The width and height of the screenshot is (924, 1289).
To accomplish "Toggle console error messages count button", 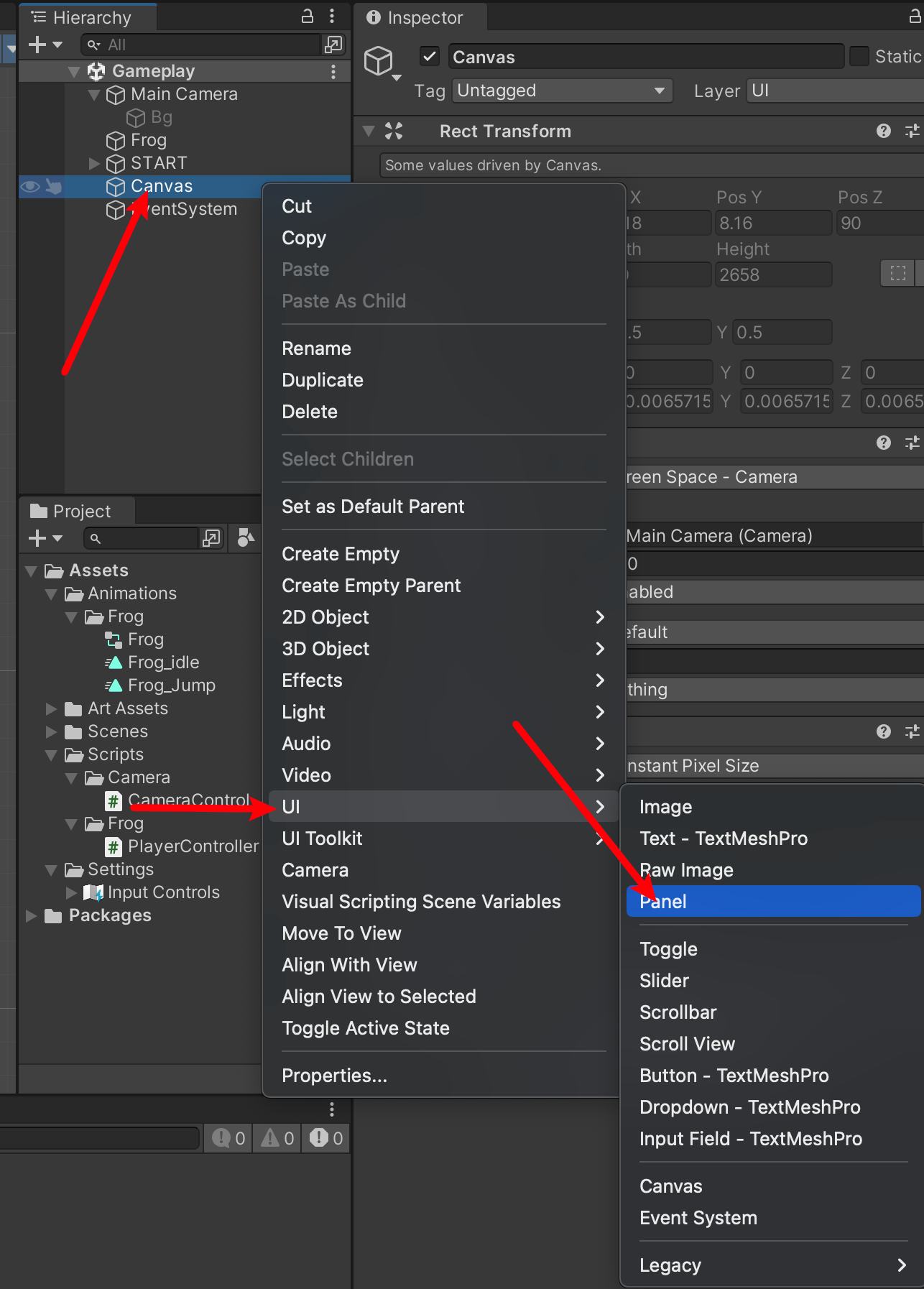I will coord(326,1138).
